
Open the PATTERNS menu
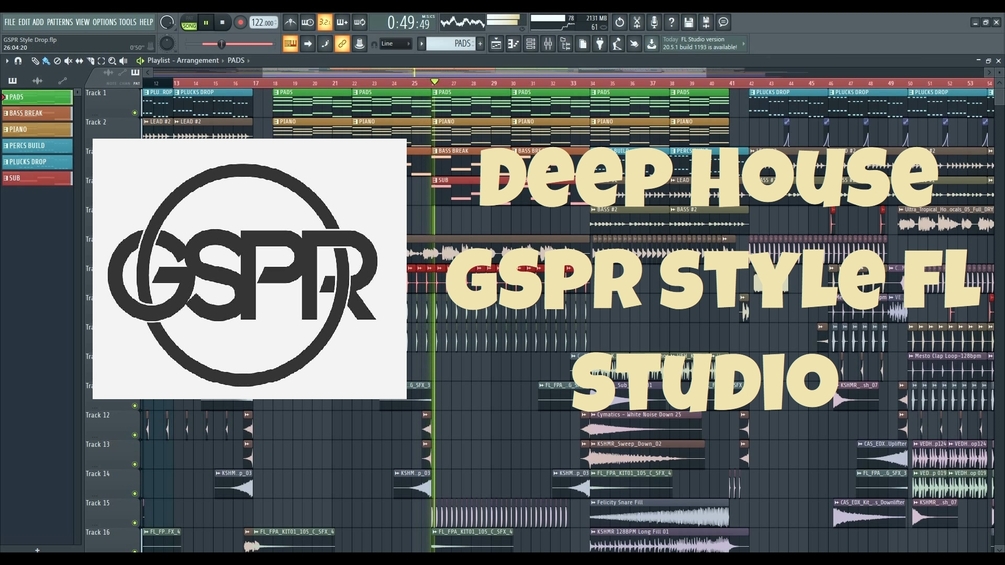pyautogui.click(x=60, y=22)
